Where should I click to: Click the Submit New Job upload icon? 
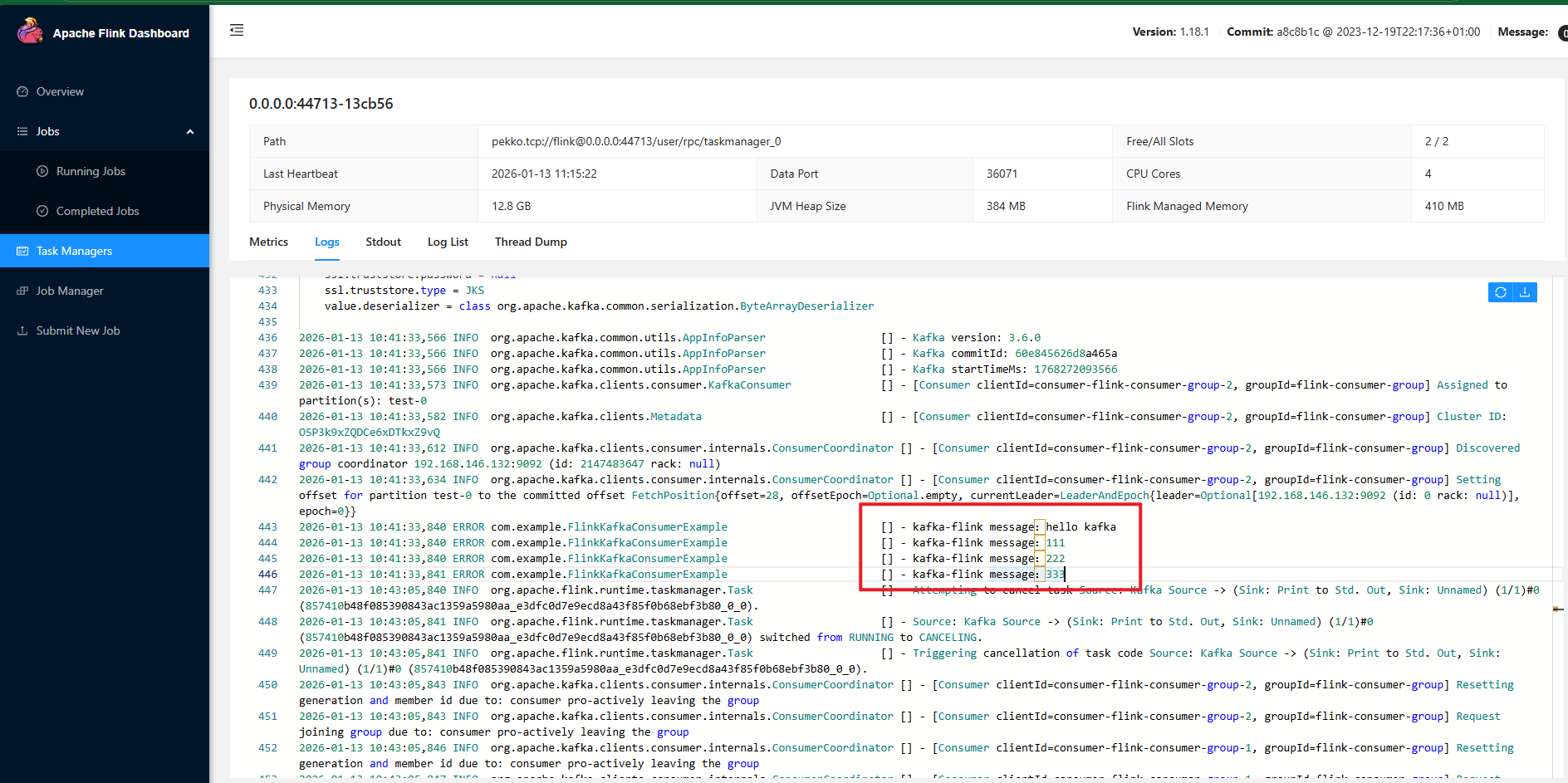[x=22, y=330]
